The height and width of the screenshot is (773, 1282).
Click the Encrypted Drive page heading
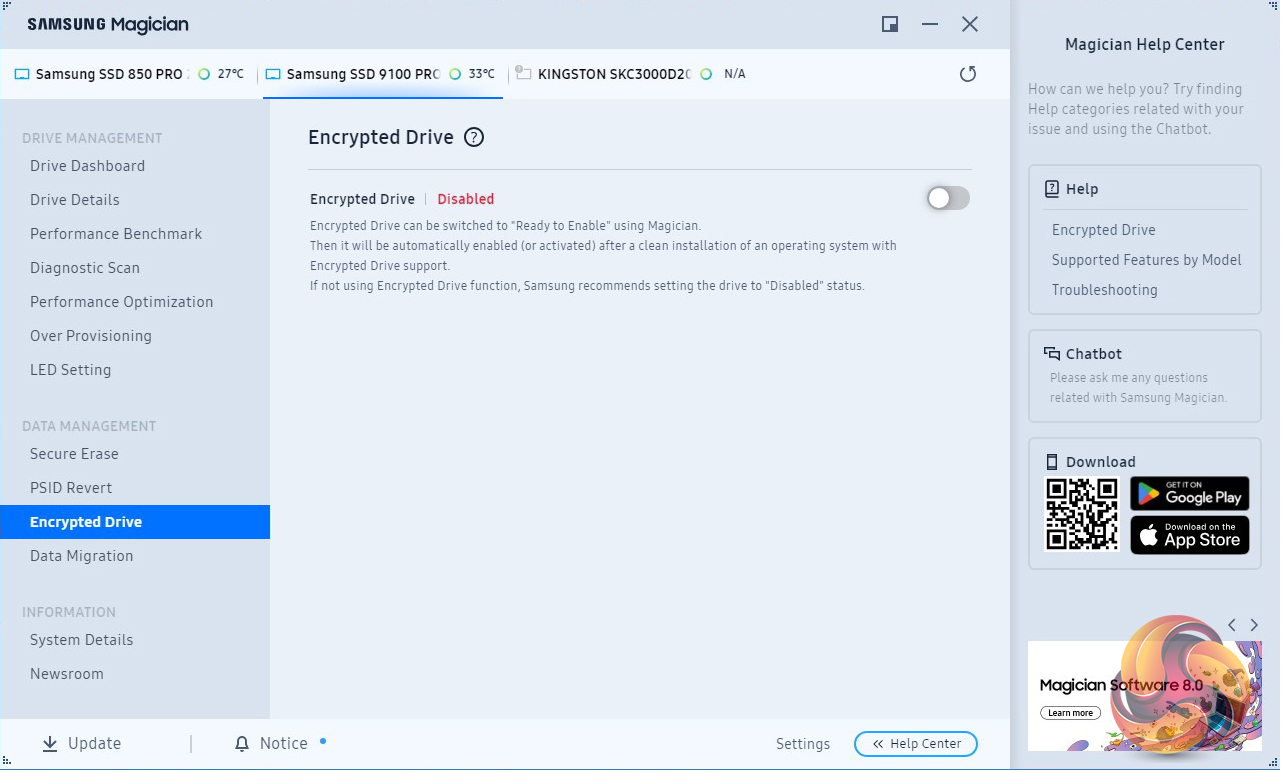click(381, 138)
